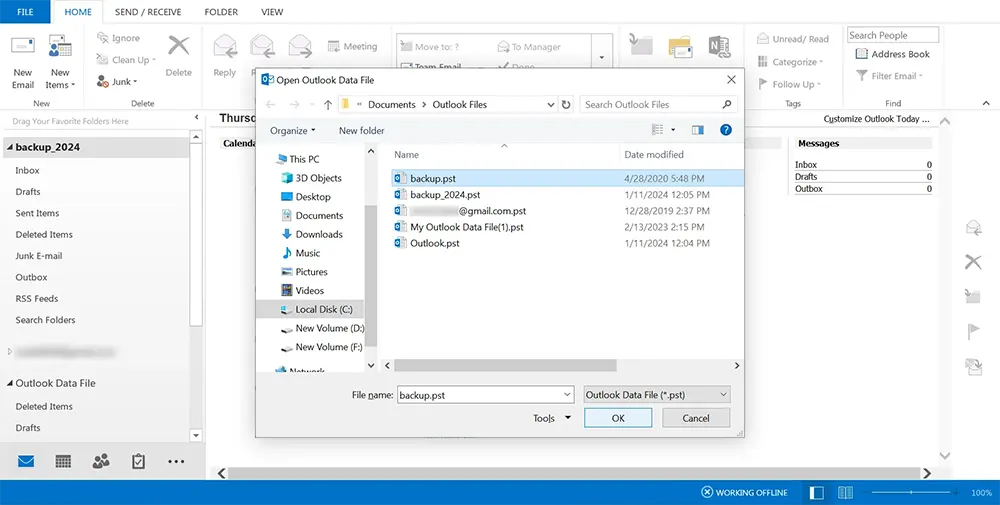
Task: Toggle the preview pane icon
Action: point(698,130)
